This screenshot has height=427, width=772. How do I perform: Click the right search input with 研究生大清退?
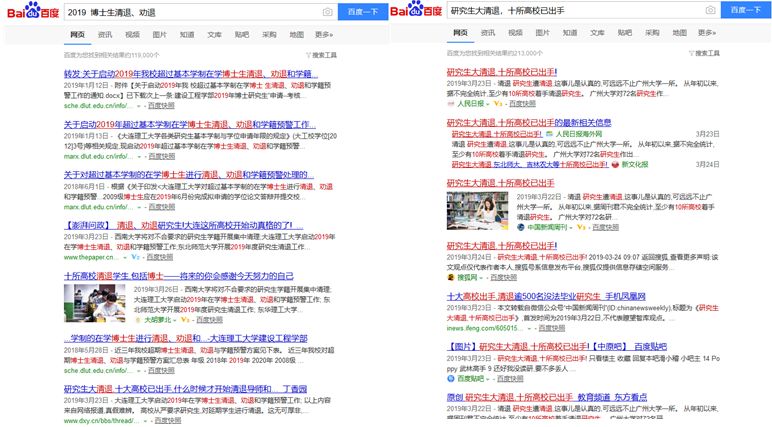click(x=576, y=10)
